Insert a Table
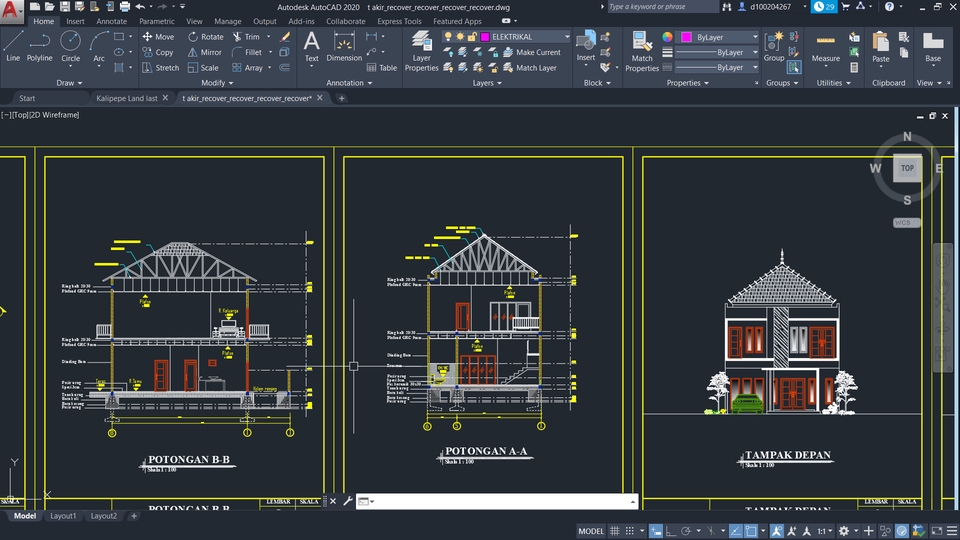The height and width of the screenshot is (540, 960). (381, 68)
